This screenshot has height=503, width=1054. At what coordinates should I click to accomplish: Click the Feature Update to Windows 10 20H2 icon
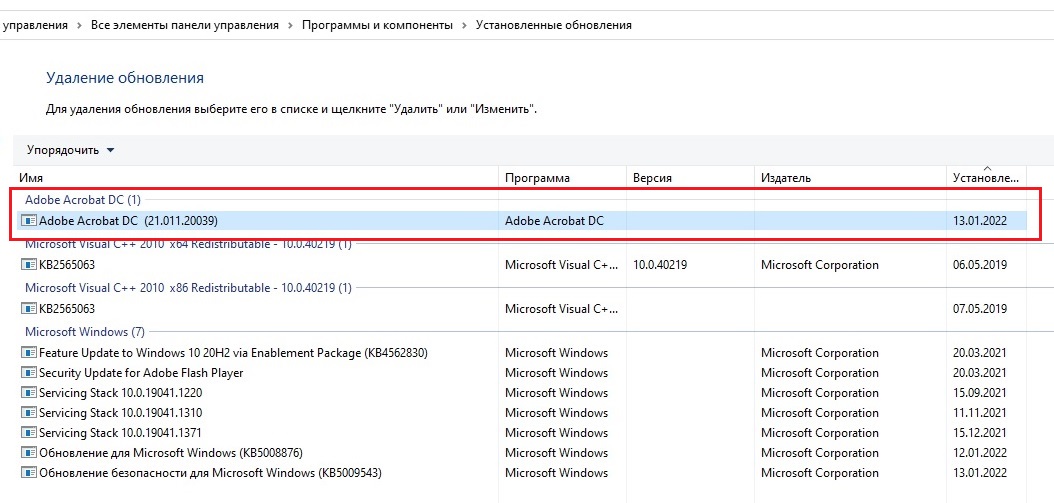pyautogui.click(x=28, y=353)
